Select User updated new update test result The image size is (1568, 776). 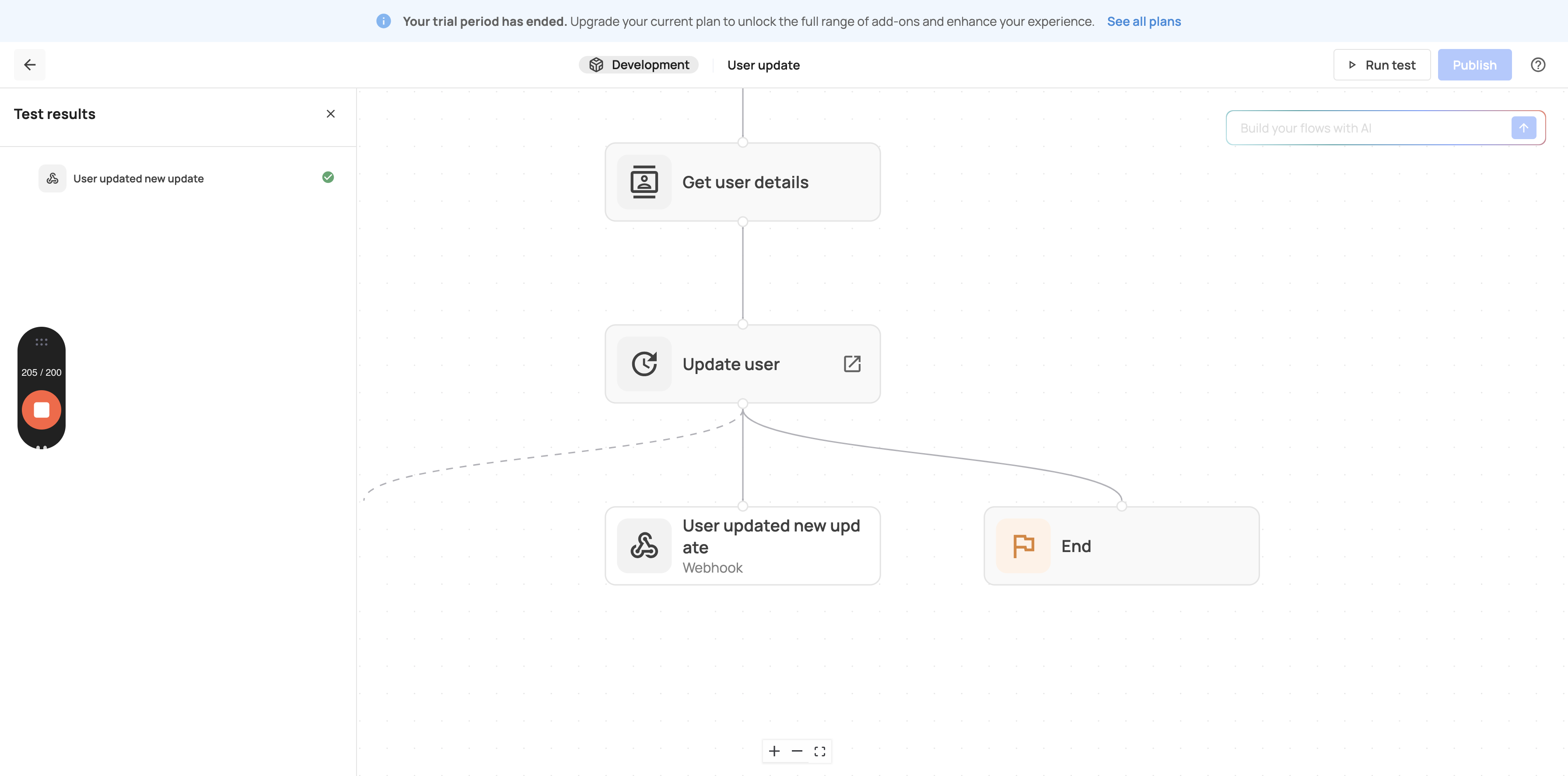139,178
